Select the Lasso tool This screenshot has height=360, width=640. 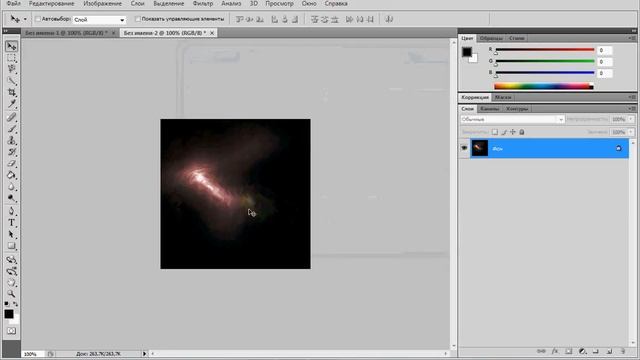coord(11,69)
